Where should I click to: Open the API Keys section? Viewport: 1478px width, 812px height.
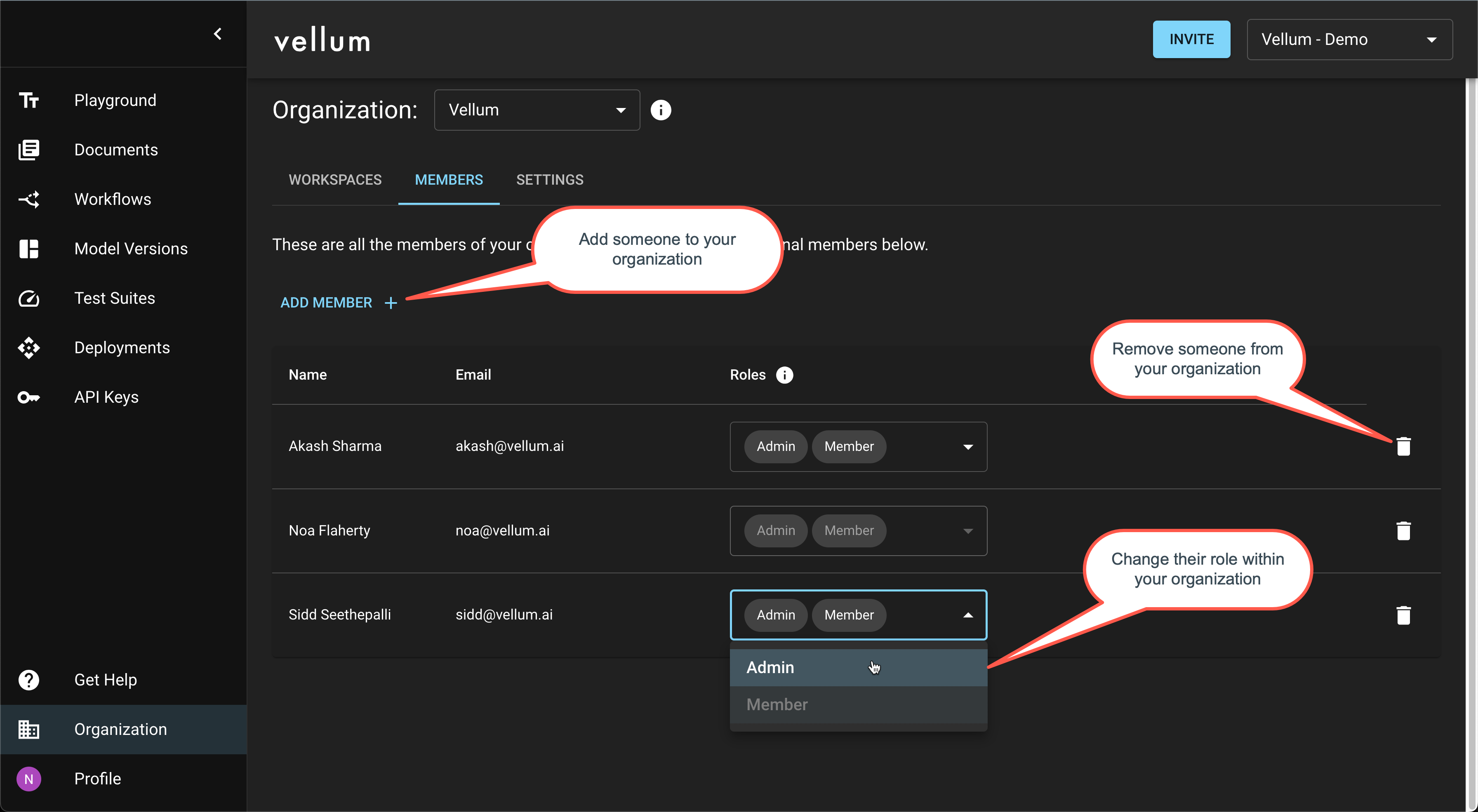tap(106, 396)
